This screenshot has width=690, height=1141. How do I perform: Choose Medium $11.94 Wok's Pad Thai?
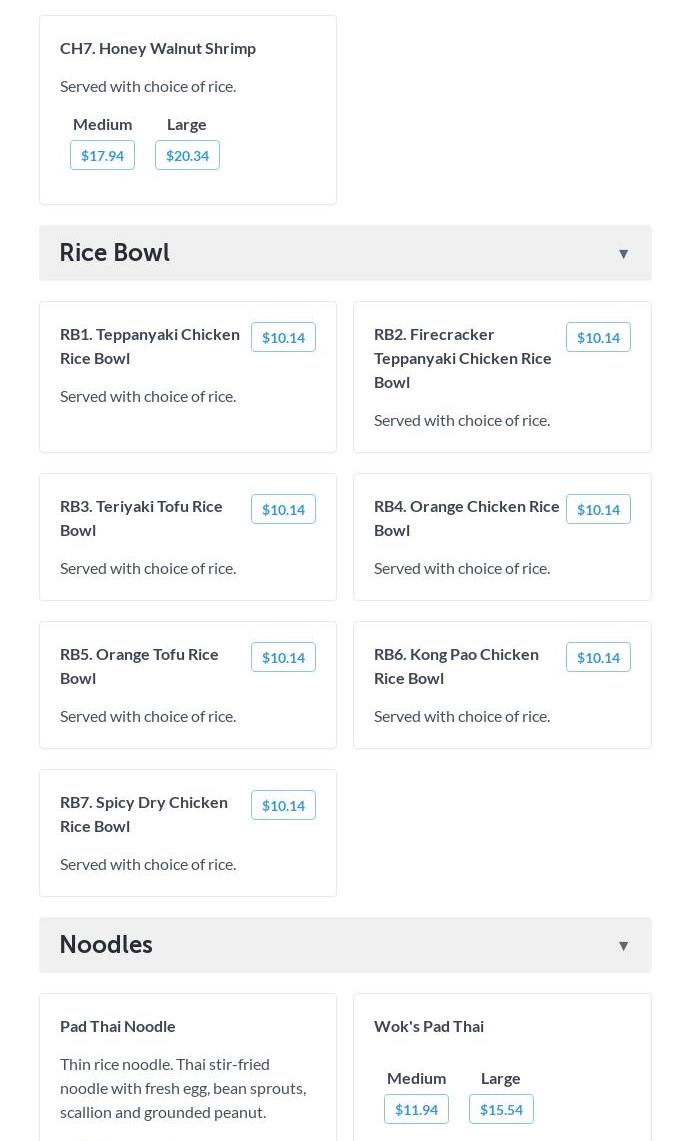[x=416, y=1109]
